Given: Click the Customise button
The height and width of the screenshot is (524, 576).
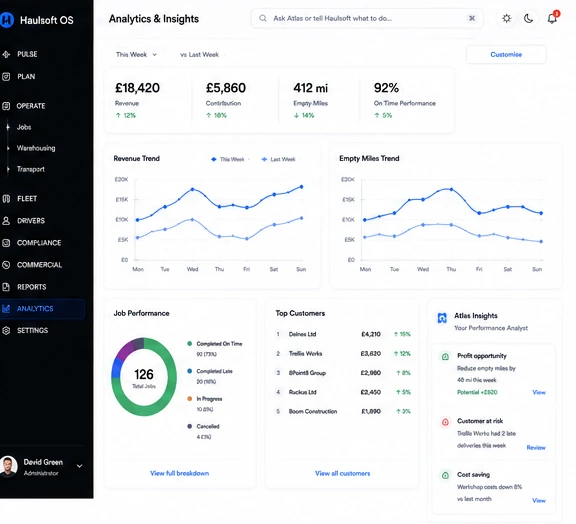Looking at the screenshot, I should tap(506, 55).
